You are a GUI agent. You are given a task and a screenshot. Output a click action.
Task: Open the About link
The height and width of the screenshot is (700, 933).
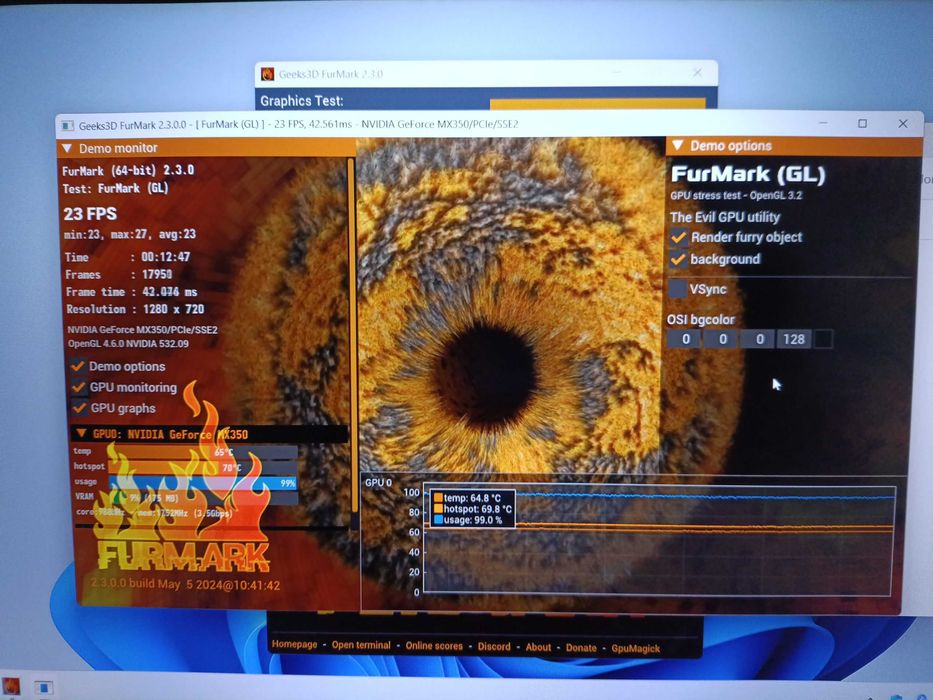[x=538, y=647]
